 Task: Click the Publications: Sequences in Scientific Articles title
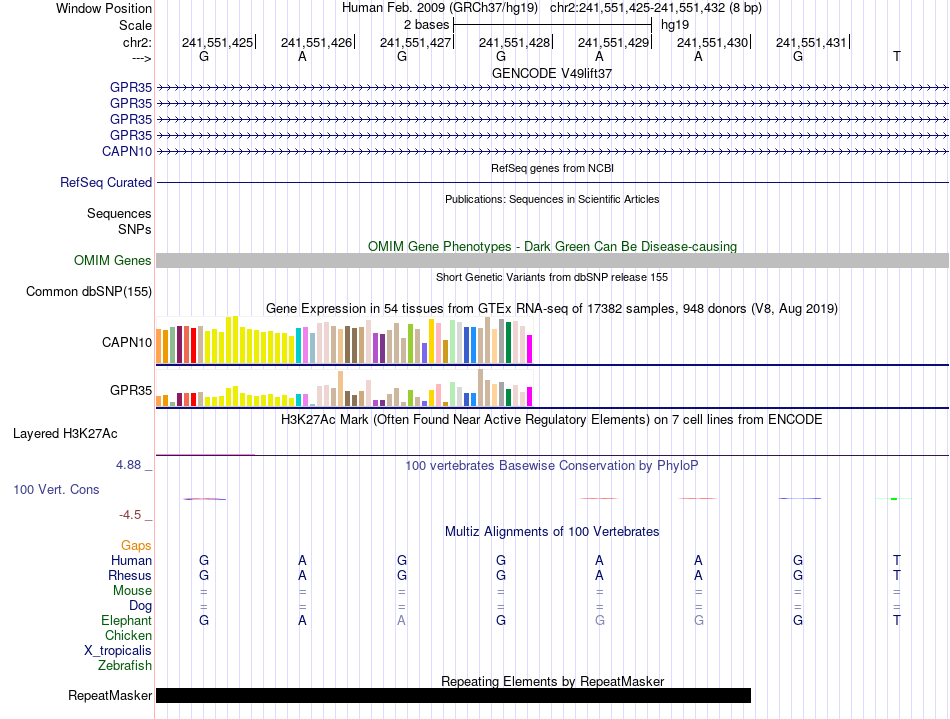[x=552, y=199]
